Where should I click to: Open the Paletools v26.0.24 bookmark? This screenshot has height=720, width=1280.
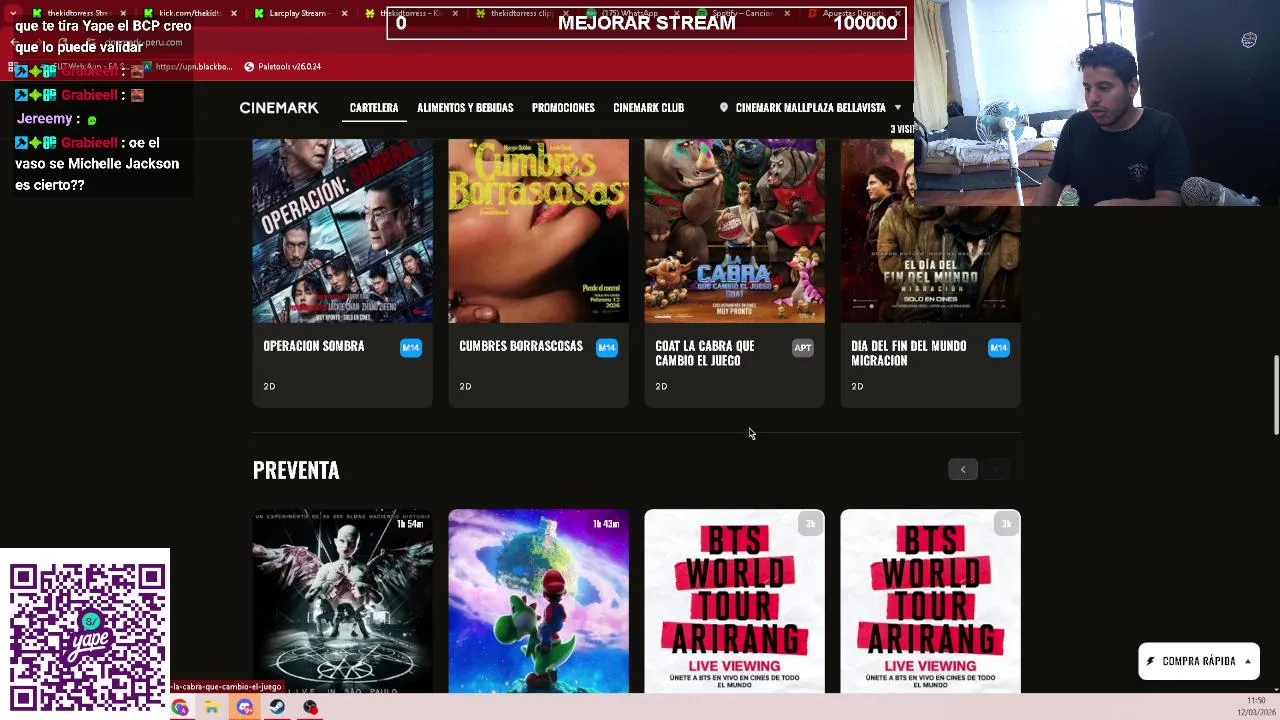click(283, 67)
